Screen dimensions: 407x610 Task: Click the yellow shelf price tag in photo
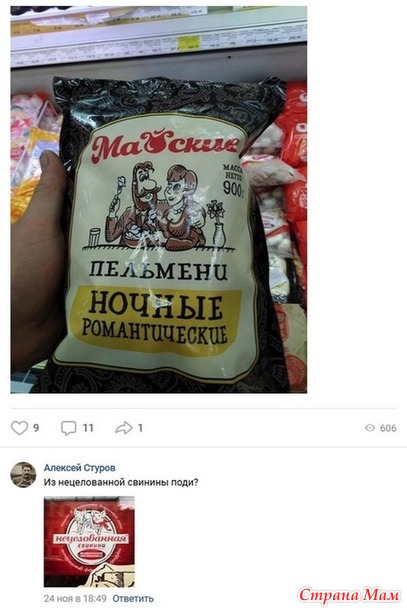tap(188, 42)
